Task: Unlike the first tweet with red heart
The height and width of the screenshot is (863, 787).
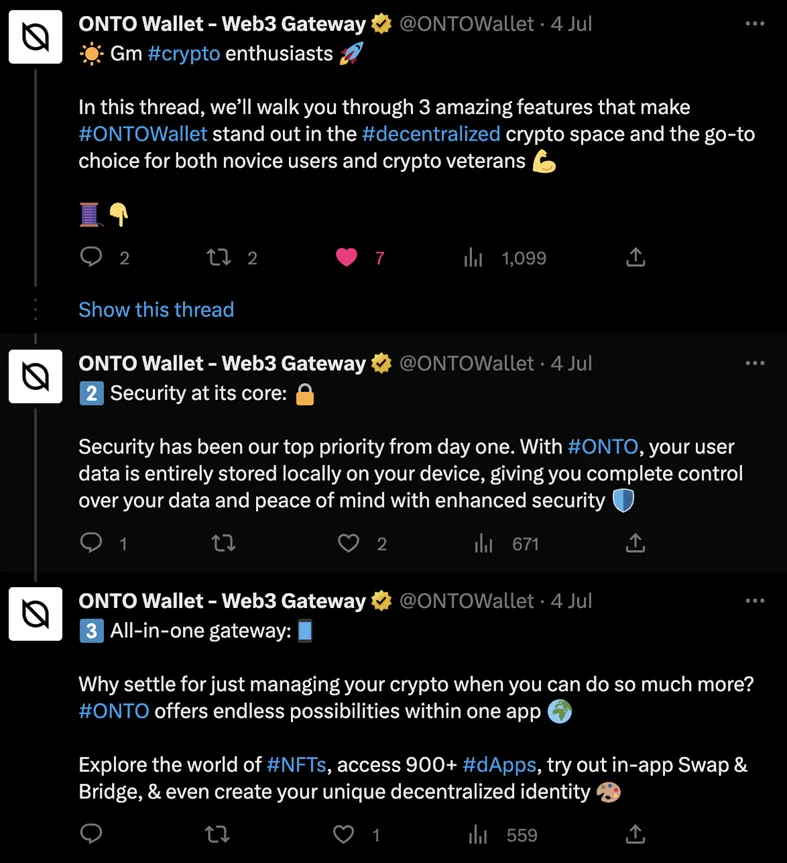Action: click(347, 258)
